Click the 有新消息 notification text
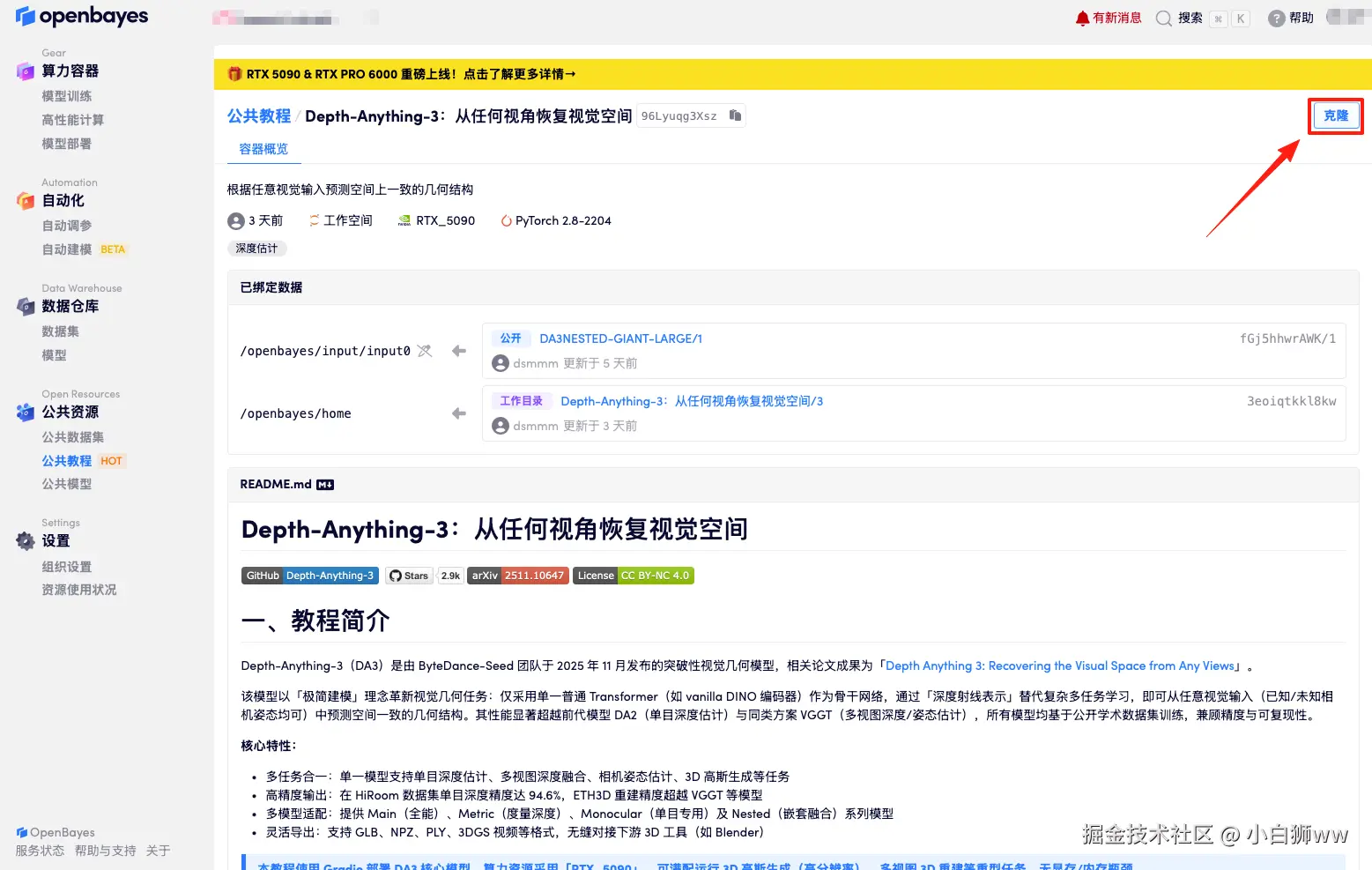Image resolution: width=1372 pixels, height=870 pixels. coord(1117,19)
